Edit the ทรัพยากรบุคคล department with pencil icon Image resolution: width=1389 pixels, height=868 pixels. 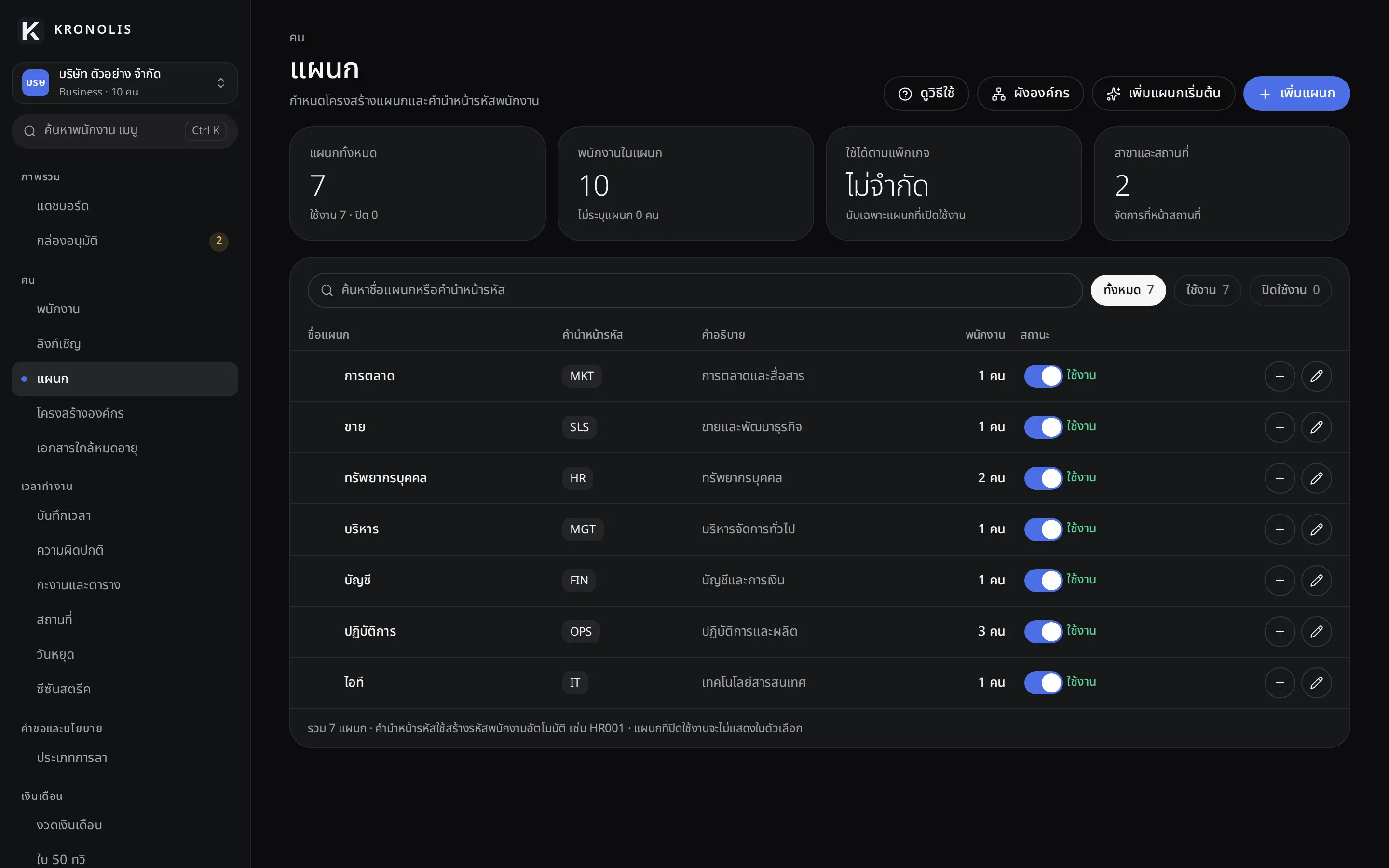point(1316,478)
